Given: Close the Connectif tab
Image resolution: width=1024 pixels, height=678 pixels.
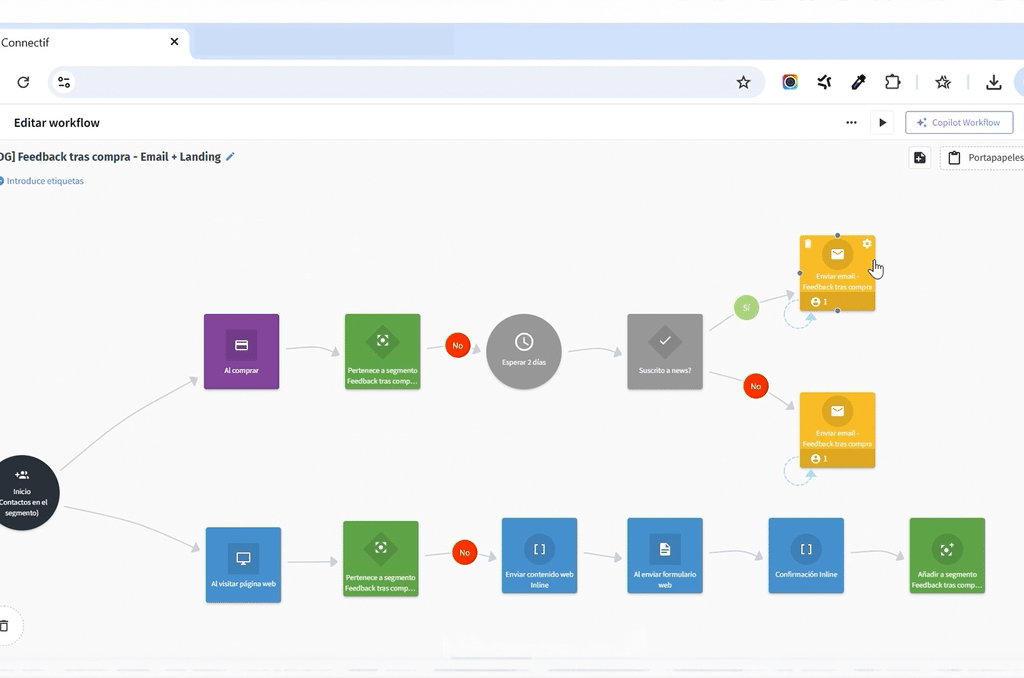Looking at the screenshot, I should click(x=174, y=42).
